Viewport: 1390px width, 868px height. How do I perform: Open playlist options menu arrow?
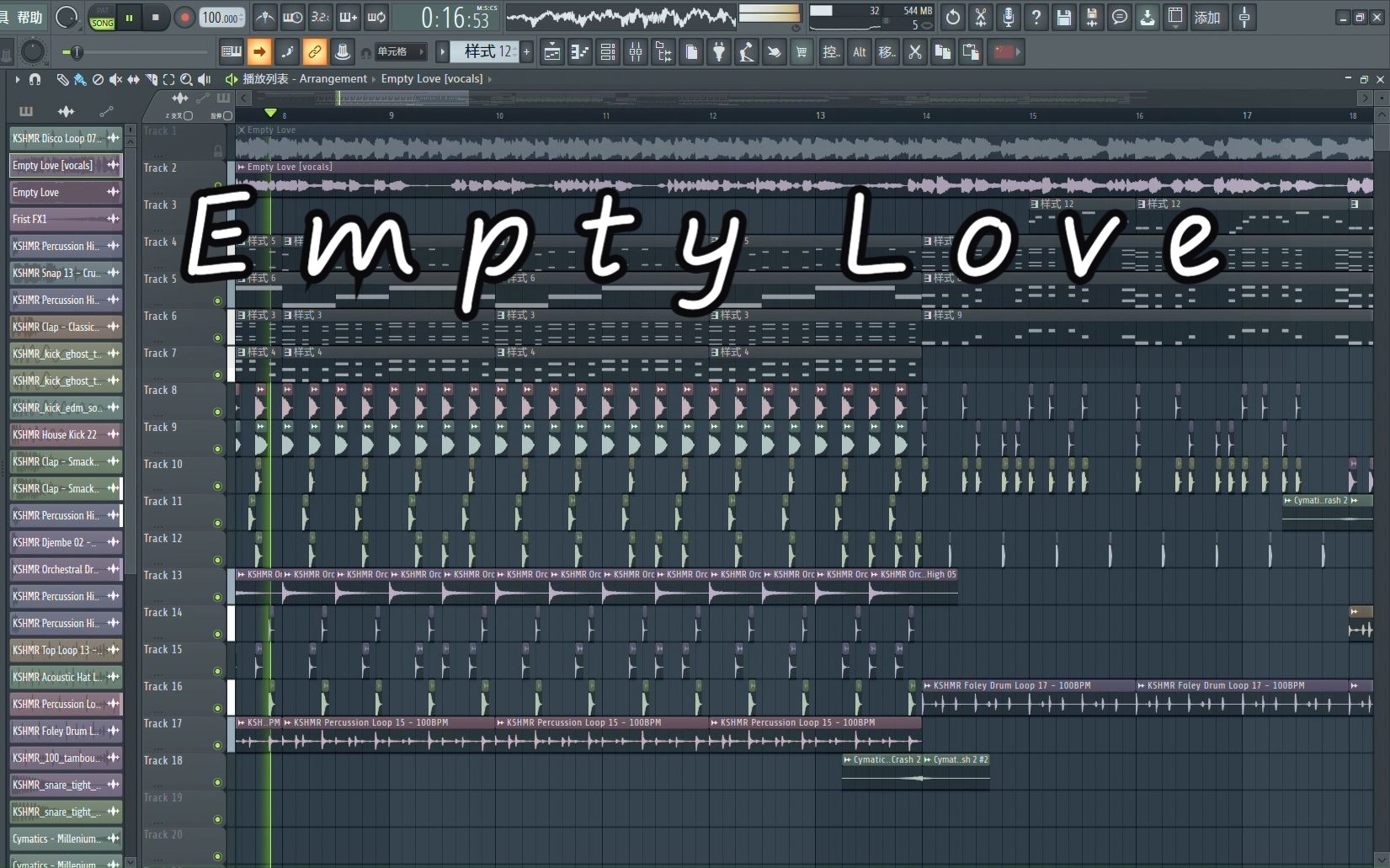pos(16,79)
